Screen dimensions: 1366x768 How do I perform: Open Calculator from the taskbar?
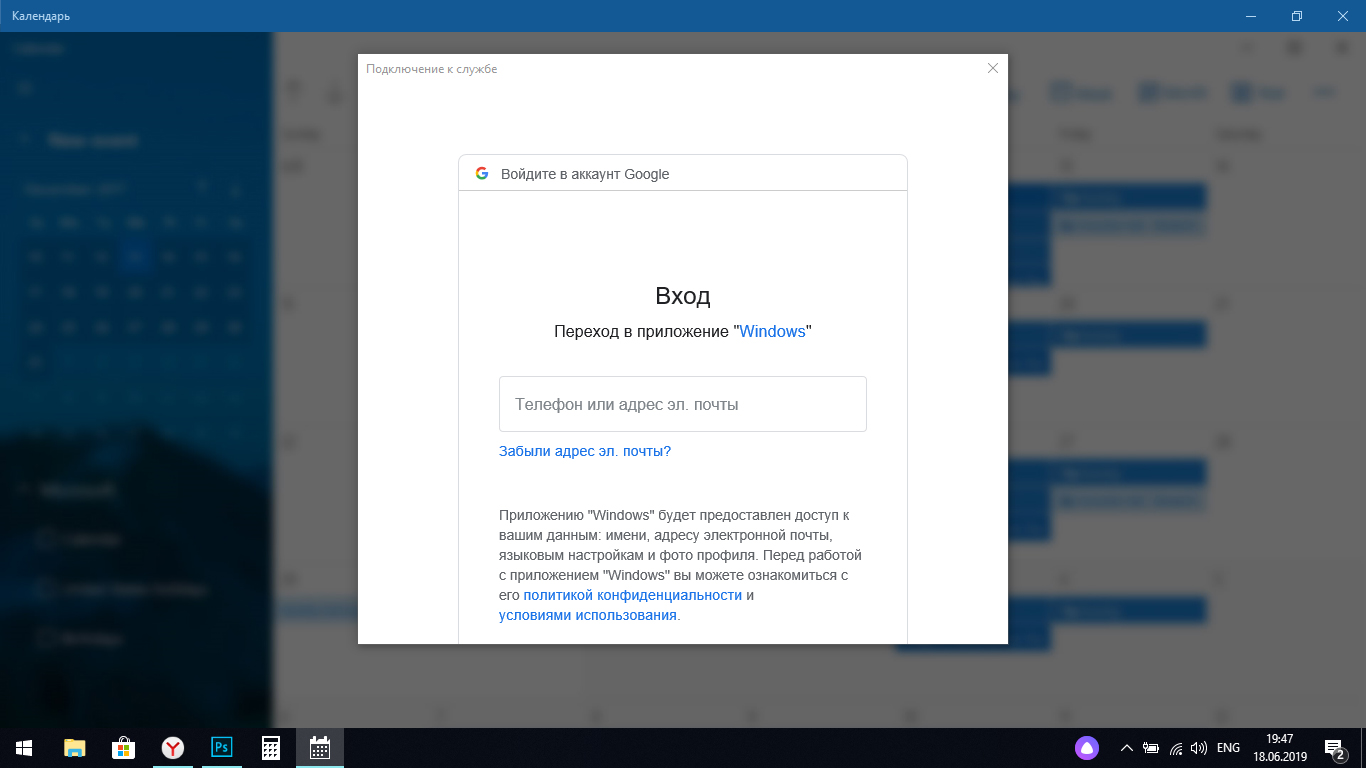pyautogui.click(x=271, y=748)
